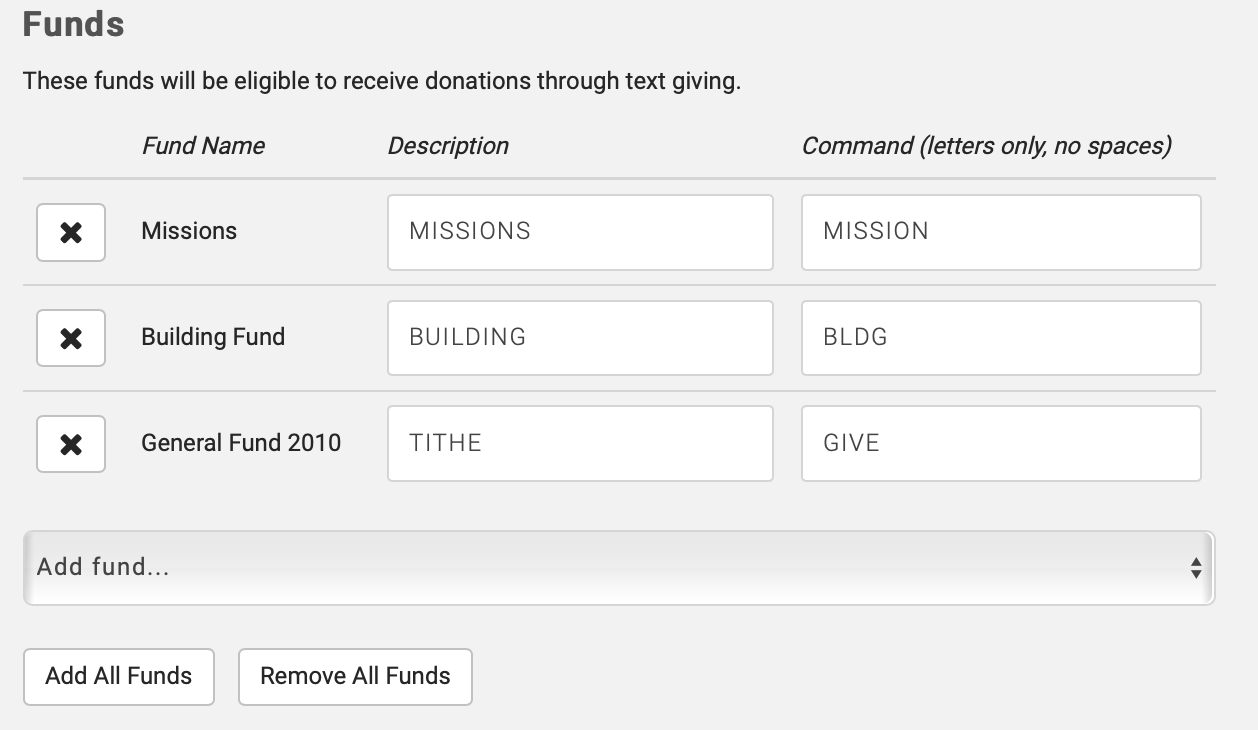Focus the MISSION command field
The width and height of the screenshot is (1258, 730).
(x=1000, y=232)
